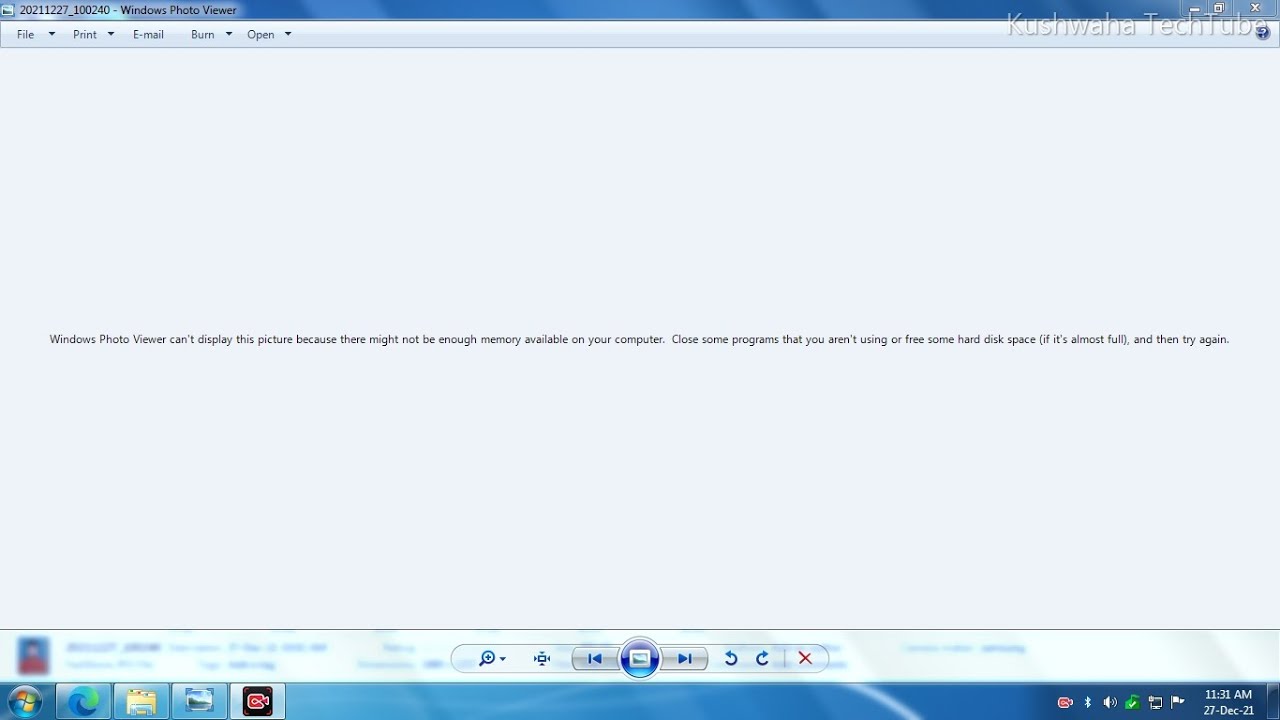1280x720 pixels.
Task: Open the zoom magnifier control
Action: pyautogui.click(x=492, y=658)
